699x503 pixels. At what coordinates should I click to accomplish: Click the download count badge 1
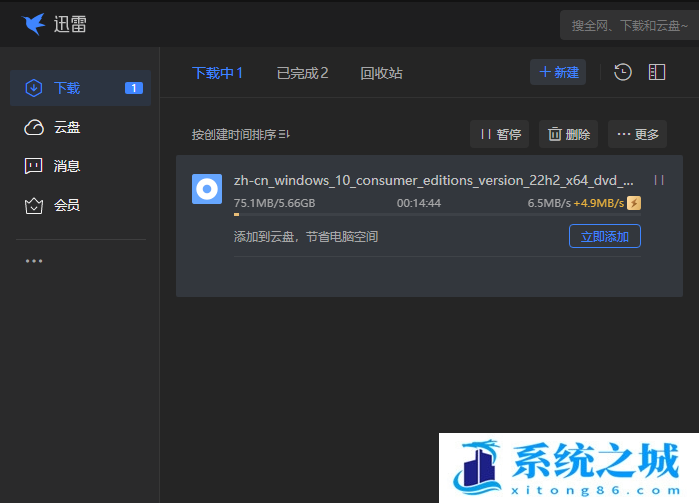tap(134, 88)
